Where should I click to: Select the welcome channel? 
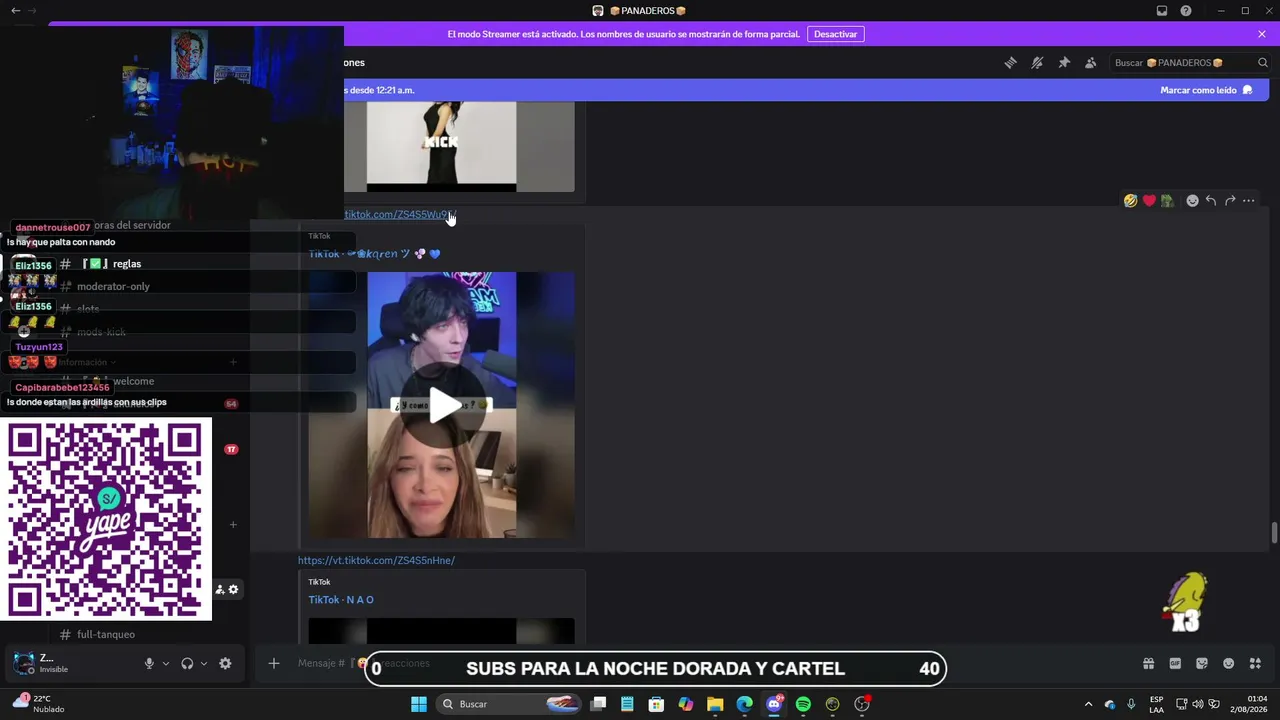coord(133,381)
